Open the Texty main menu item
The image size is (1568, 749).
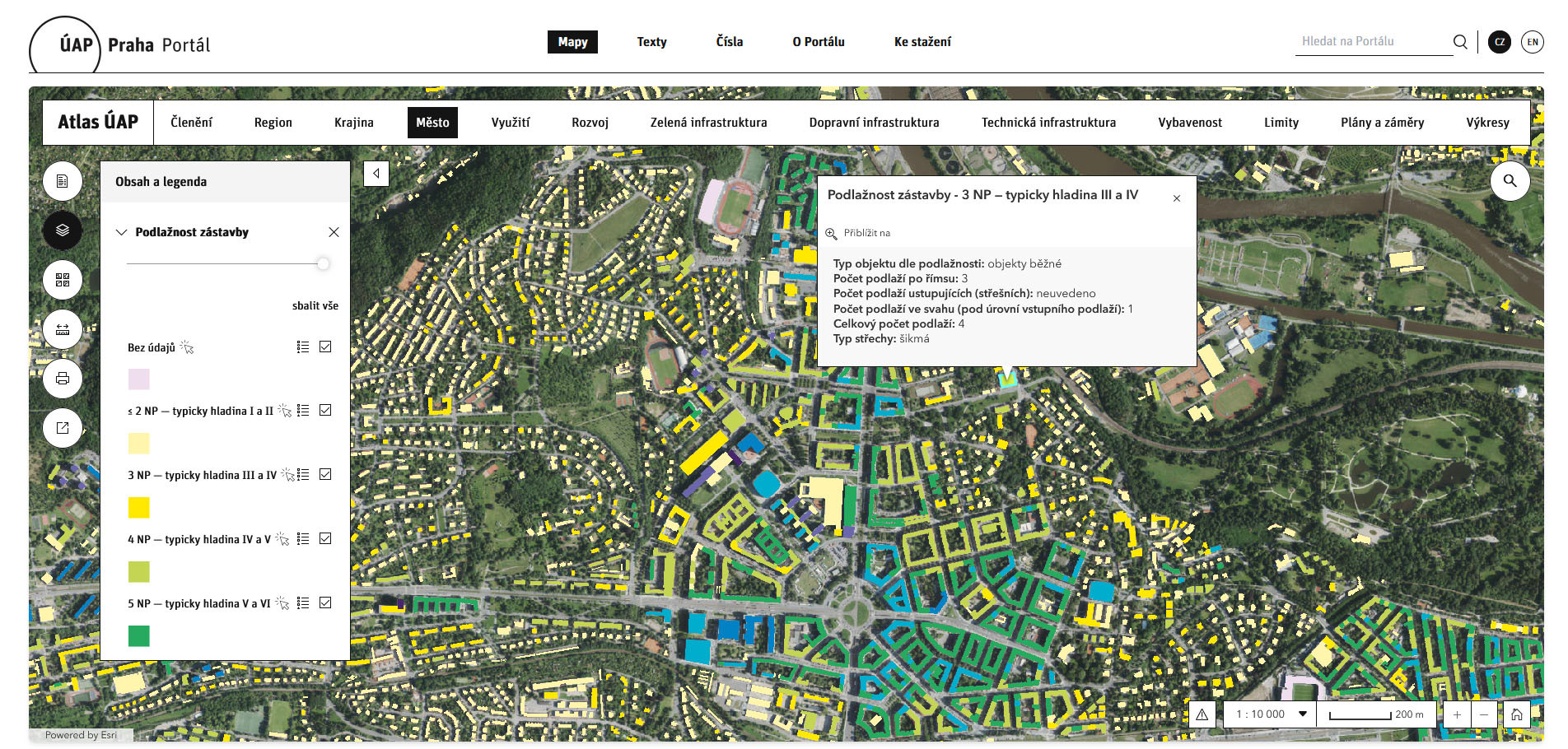pyautogui.click(x=651, y=42)
